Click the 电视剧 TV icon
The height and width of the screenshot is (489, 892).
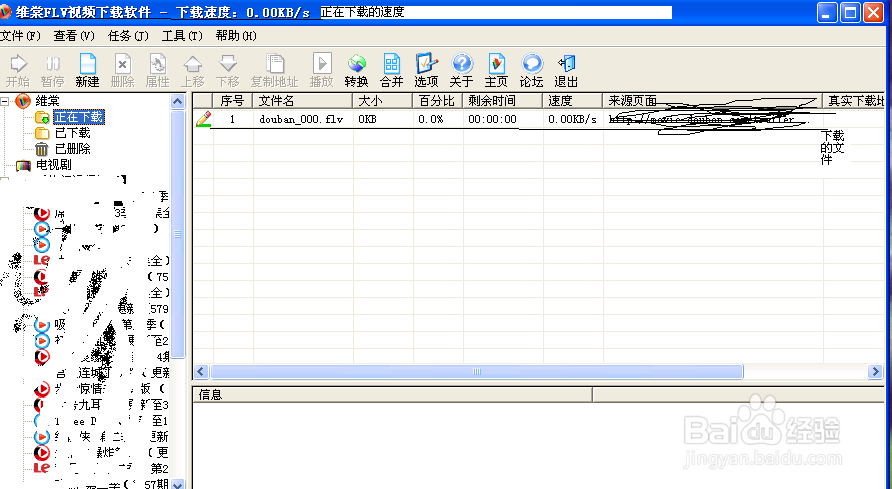point(23,165)
